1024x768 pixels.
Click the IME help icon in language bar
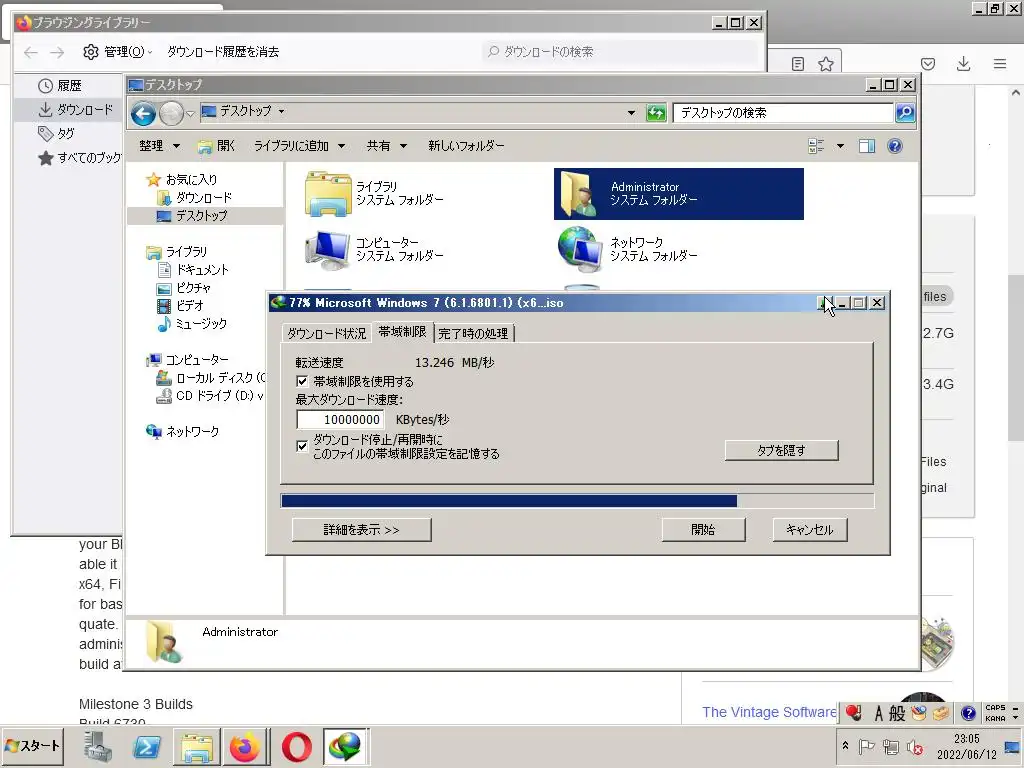pyautogui.click(x=968, y=712)
